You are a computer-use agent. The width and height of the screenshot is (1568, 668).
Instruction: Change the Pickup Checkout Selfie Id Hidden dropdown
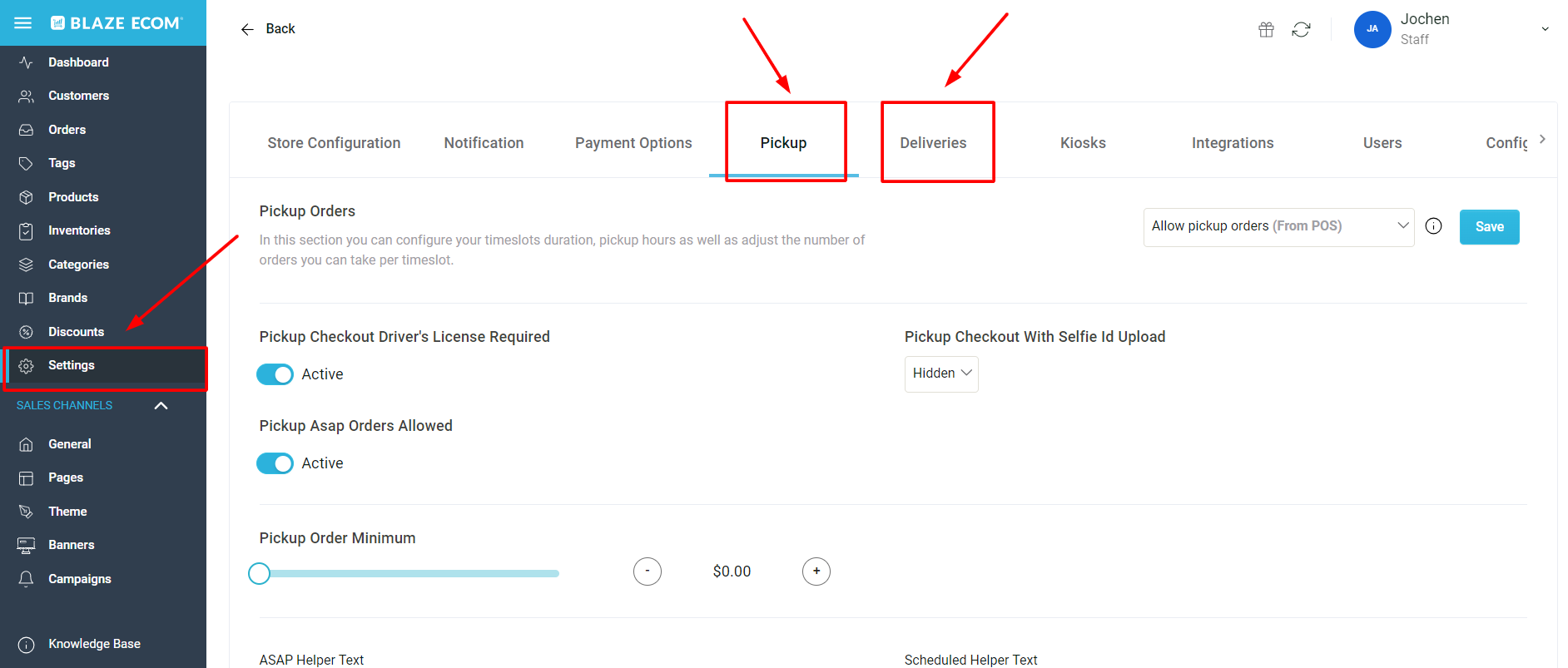941,374
